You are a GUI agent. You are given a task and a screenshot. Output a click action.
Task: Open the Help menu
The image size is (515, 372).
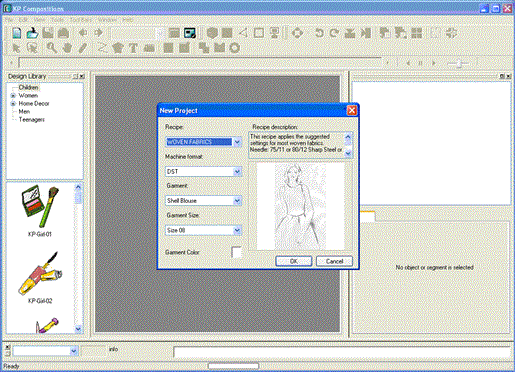pos(128,20)
